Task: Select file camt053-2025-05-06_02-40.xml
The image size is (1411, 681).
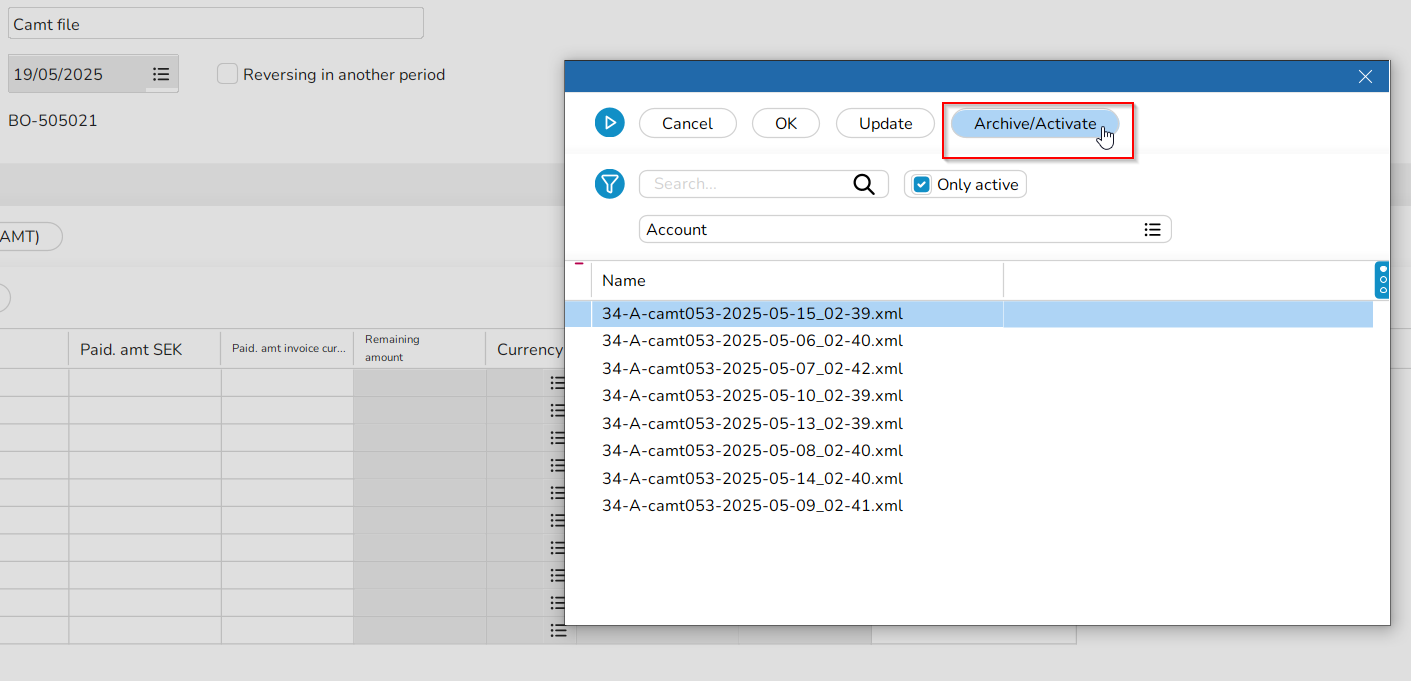Action: [x=752, y=341]
